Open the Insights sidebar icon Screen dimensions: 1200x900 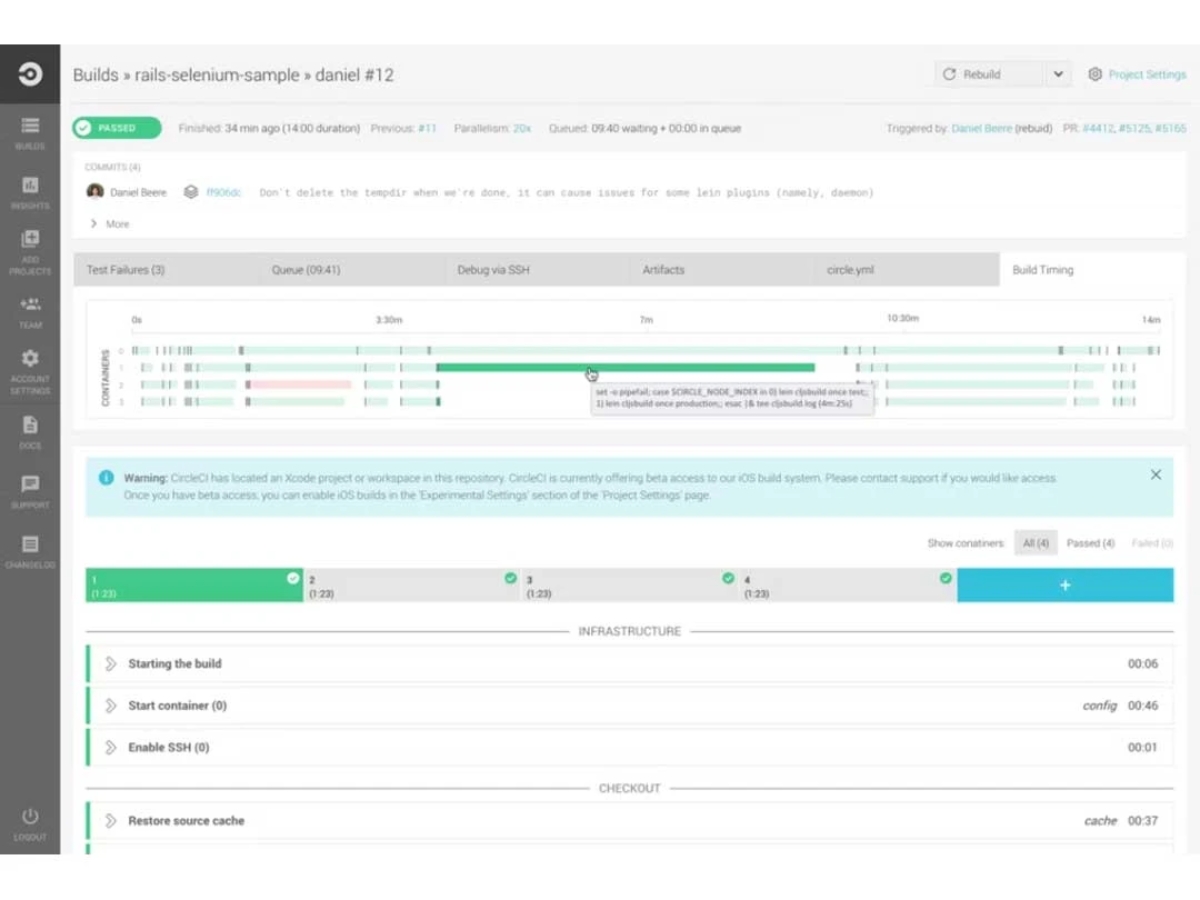pos(30,185)
